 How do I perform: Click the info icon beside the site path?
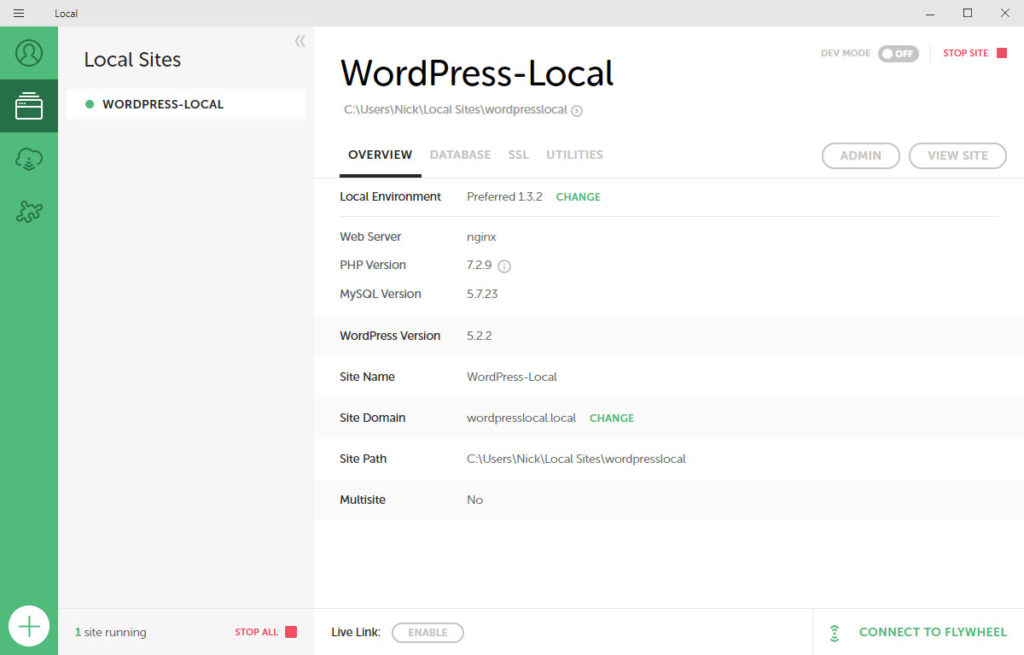pyautogui.click(x=575, y=111)
